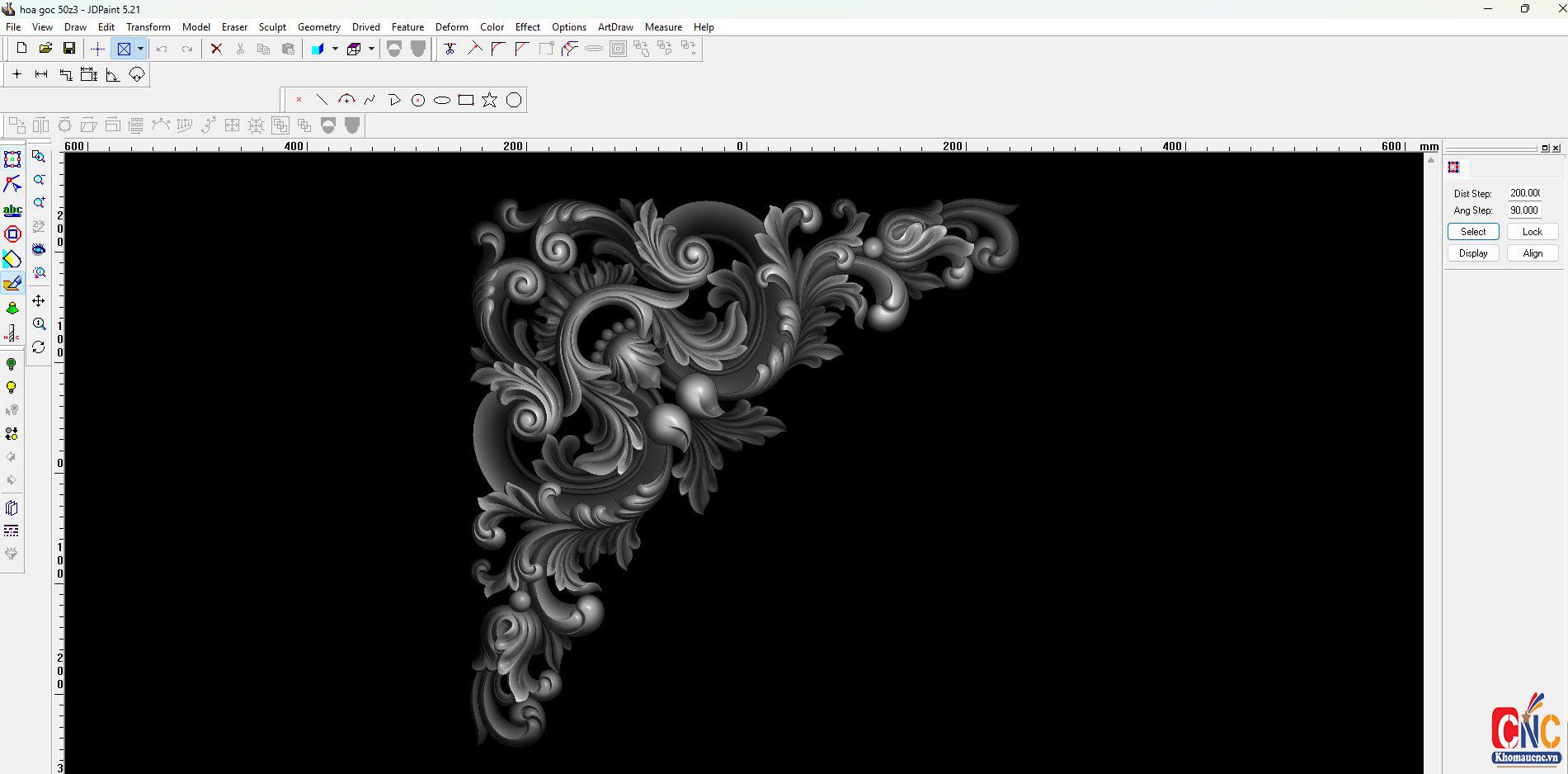This screenshot has height=774, width=1568.
Task: Toggle the crossed-box snap mode button
Action: 124,49
